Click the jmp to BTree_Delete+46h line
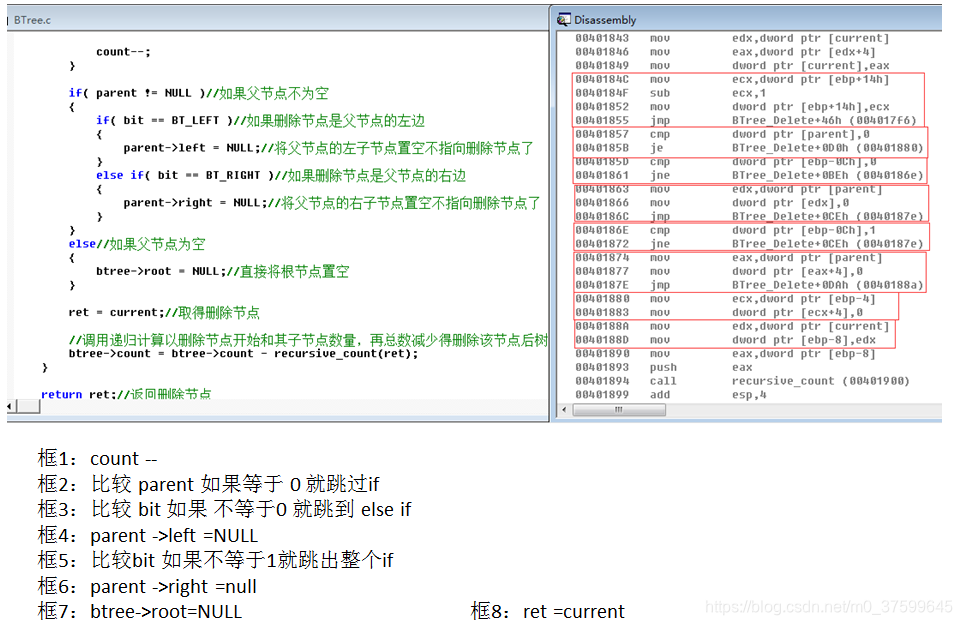 point(745,120)
